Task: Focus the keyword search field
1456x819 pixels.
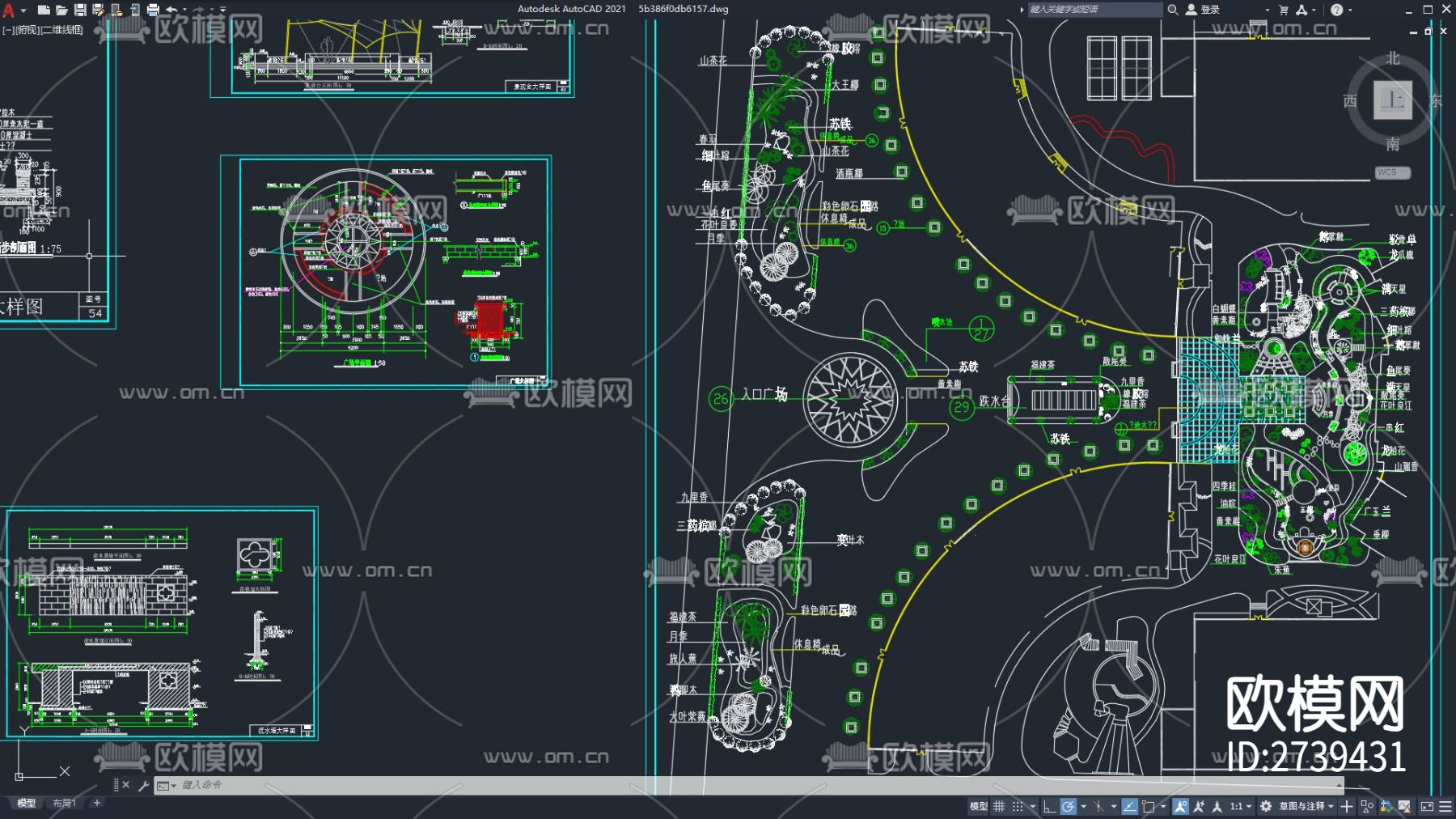Action: click(1094, 10)
